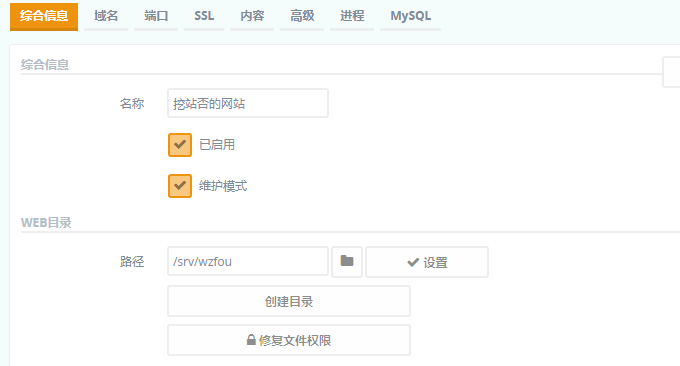Click the 修复文件权限 button

tap(289, 340)
